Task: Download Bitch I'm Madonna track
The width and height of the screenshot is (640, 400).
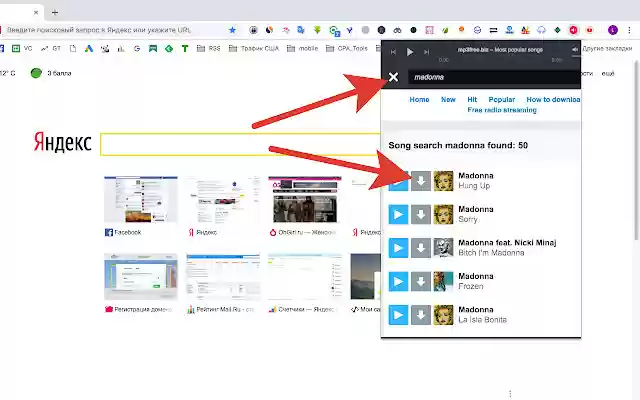Action: pyautogui.click(x=420, y=248)
